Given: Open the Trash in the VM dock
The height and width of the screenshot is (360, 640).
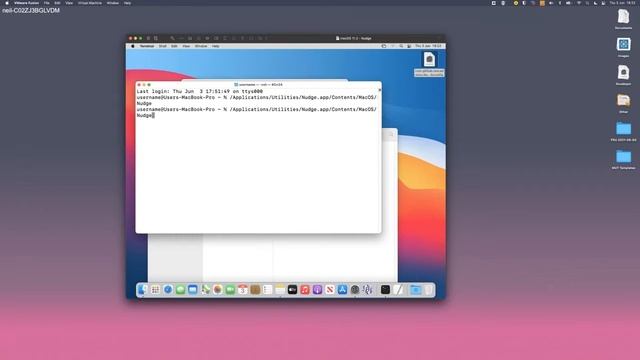Looking at the screenshot, I should 428,290.
